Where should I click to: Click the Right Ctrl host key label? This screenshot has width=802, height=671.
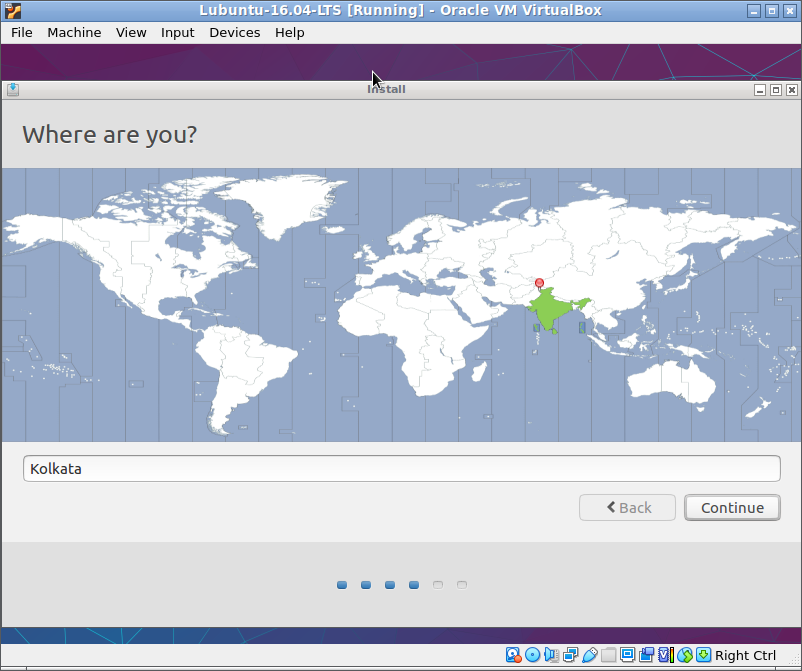(x=745, y=655)
